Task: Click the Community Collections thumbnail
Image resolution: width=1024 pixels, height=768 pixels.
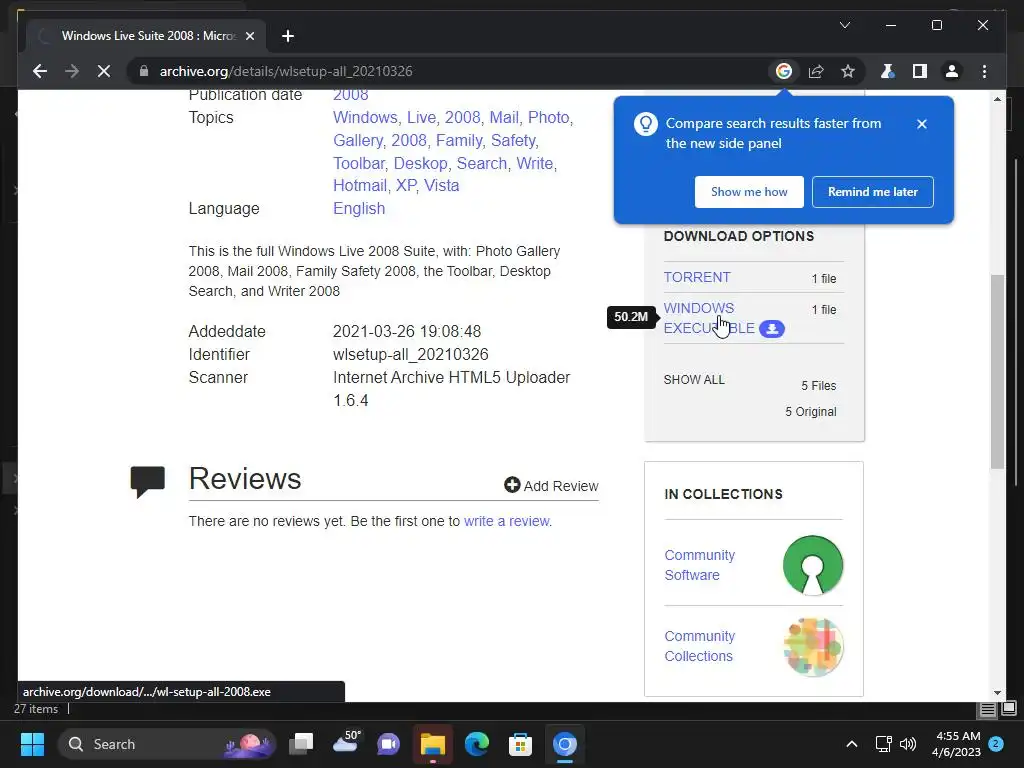Action: [x=813, y=647]
